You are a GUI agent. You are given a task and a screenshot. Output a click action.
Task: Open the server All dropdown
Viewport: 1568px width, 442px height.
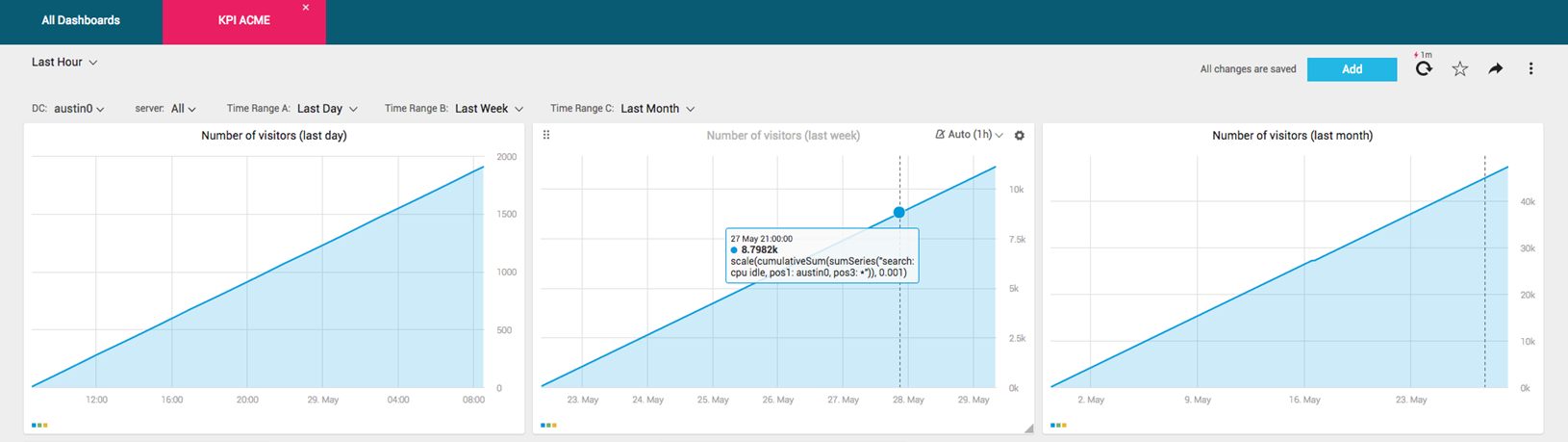point(184,109)
